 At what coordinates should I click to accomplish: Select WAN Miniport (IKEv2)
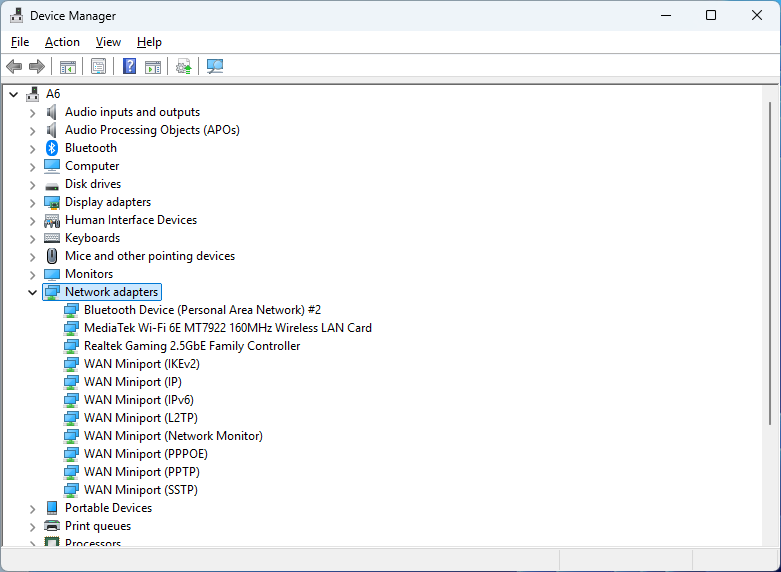pyautogui.click(x=141, y=364)
